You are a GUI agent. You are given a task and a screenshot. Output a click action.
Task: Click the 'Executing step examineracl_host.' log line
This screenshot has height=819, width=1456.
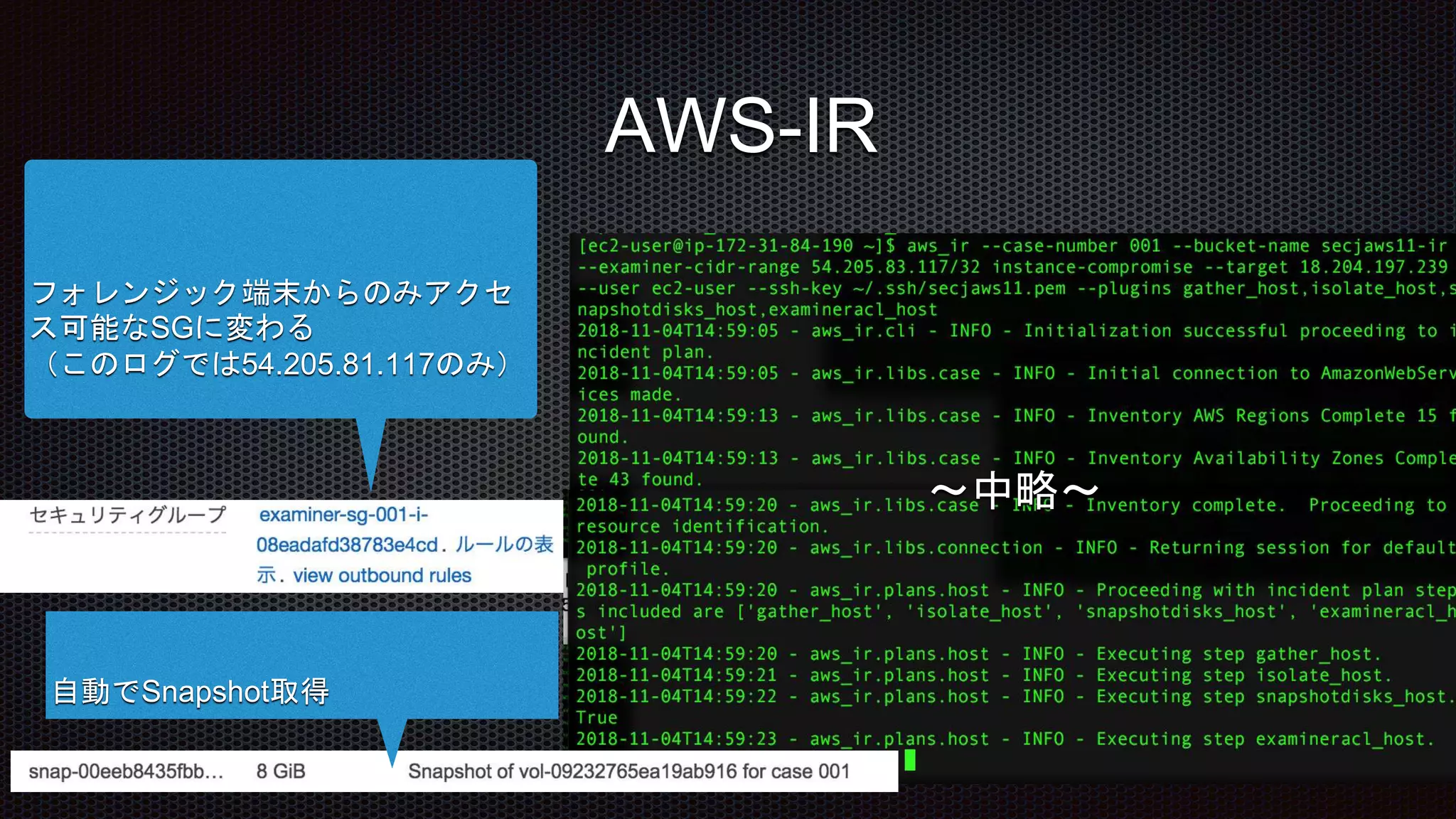tap(1005, 739)
